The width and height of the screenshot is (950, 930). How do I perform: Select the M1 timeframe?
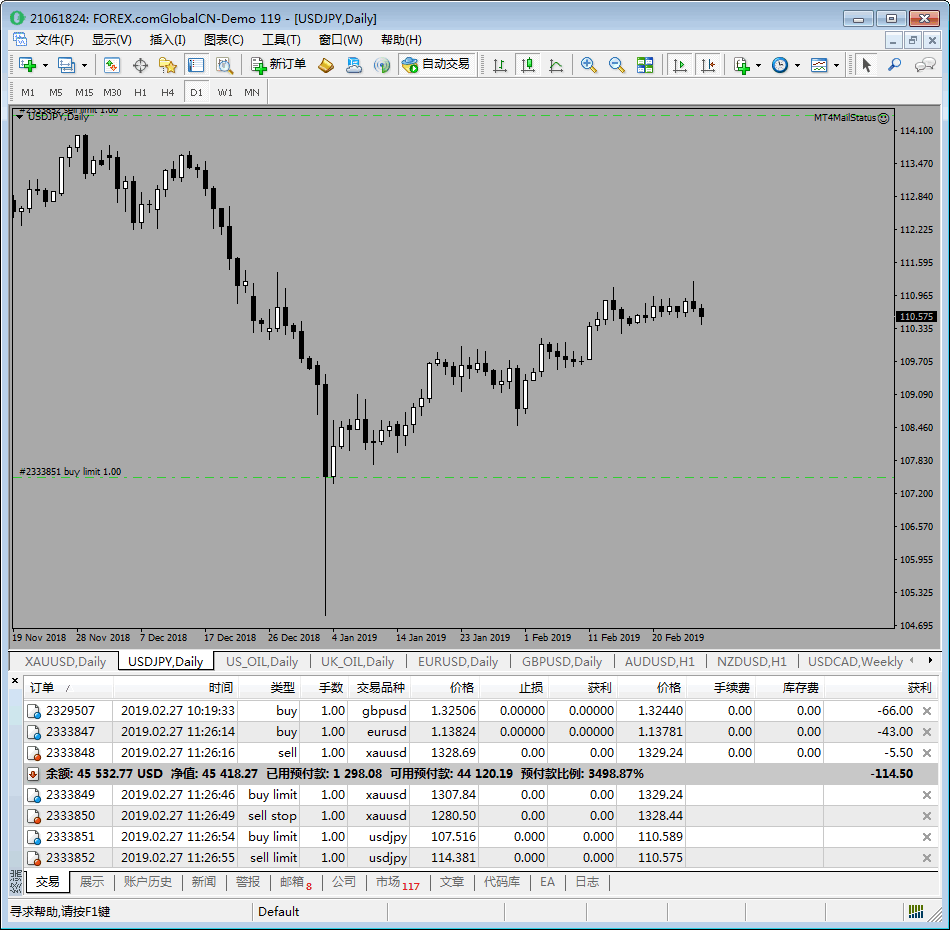click(28, 93)
